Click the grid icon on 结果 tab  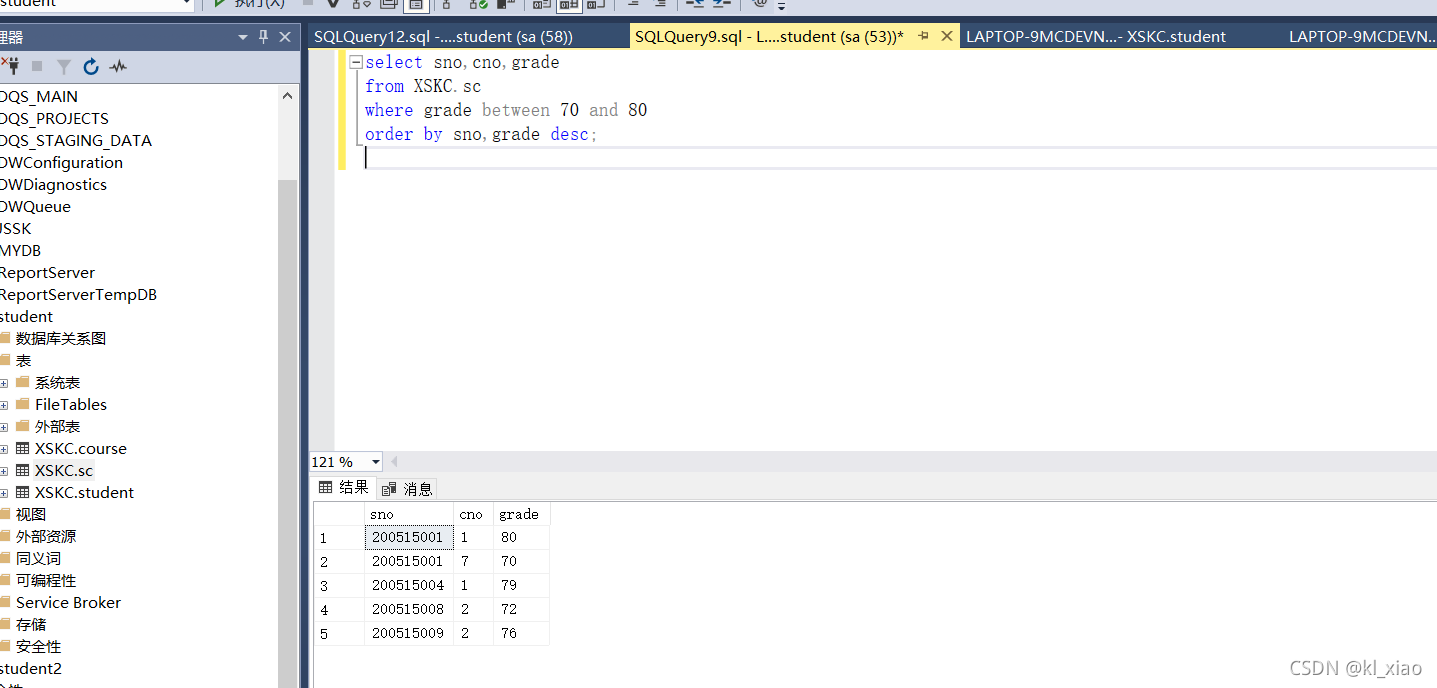coord(325,487)
